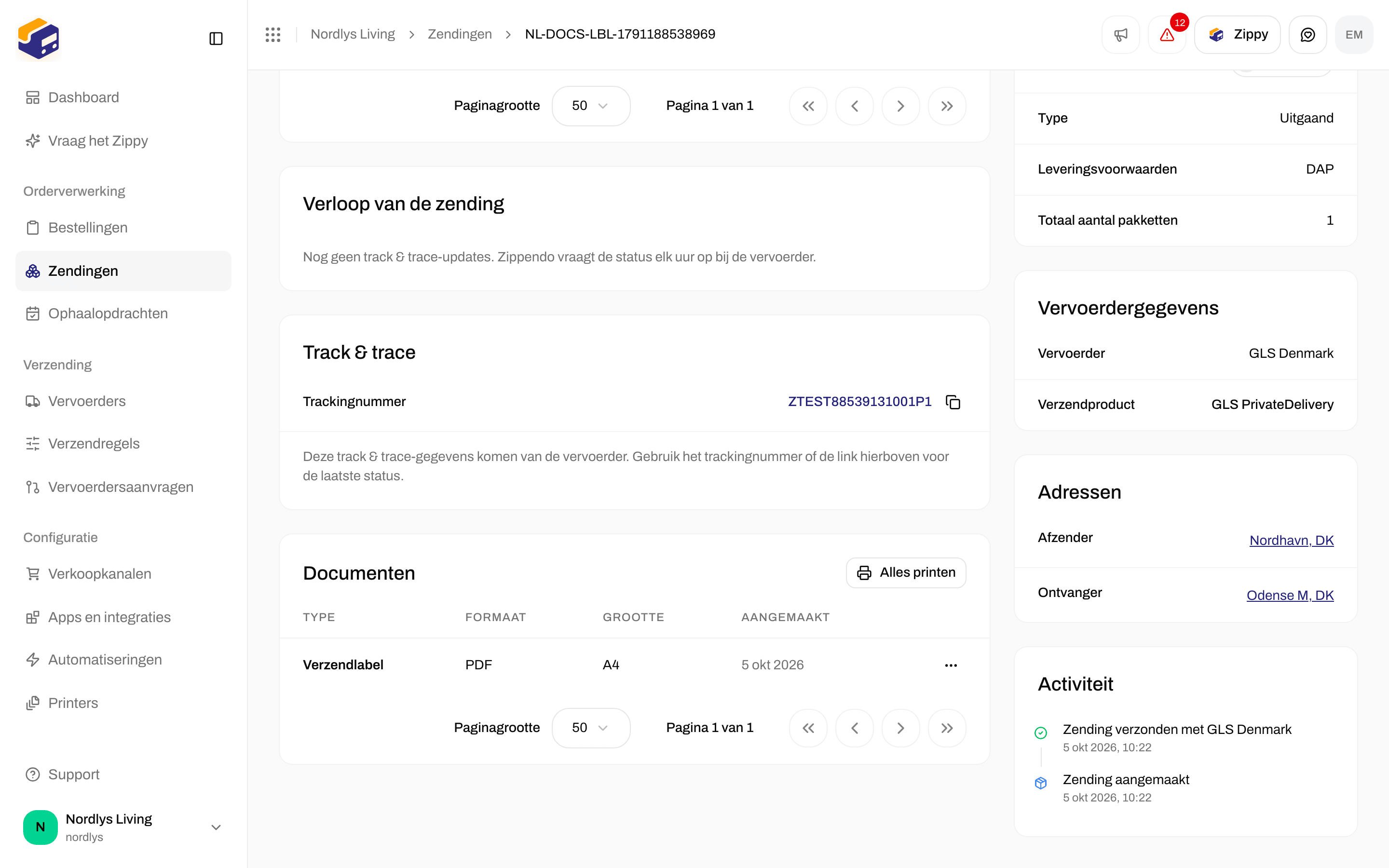Open Apps en integraties

123,617
